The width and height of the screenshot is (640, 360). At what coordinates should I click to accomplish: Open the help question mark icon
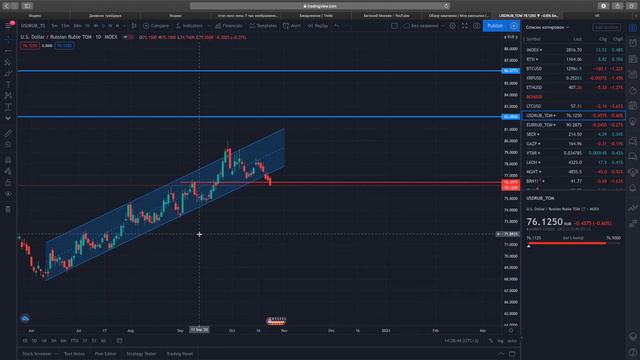[x=633, y=351]
